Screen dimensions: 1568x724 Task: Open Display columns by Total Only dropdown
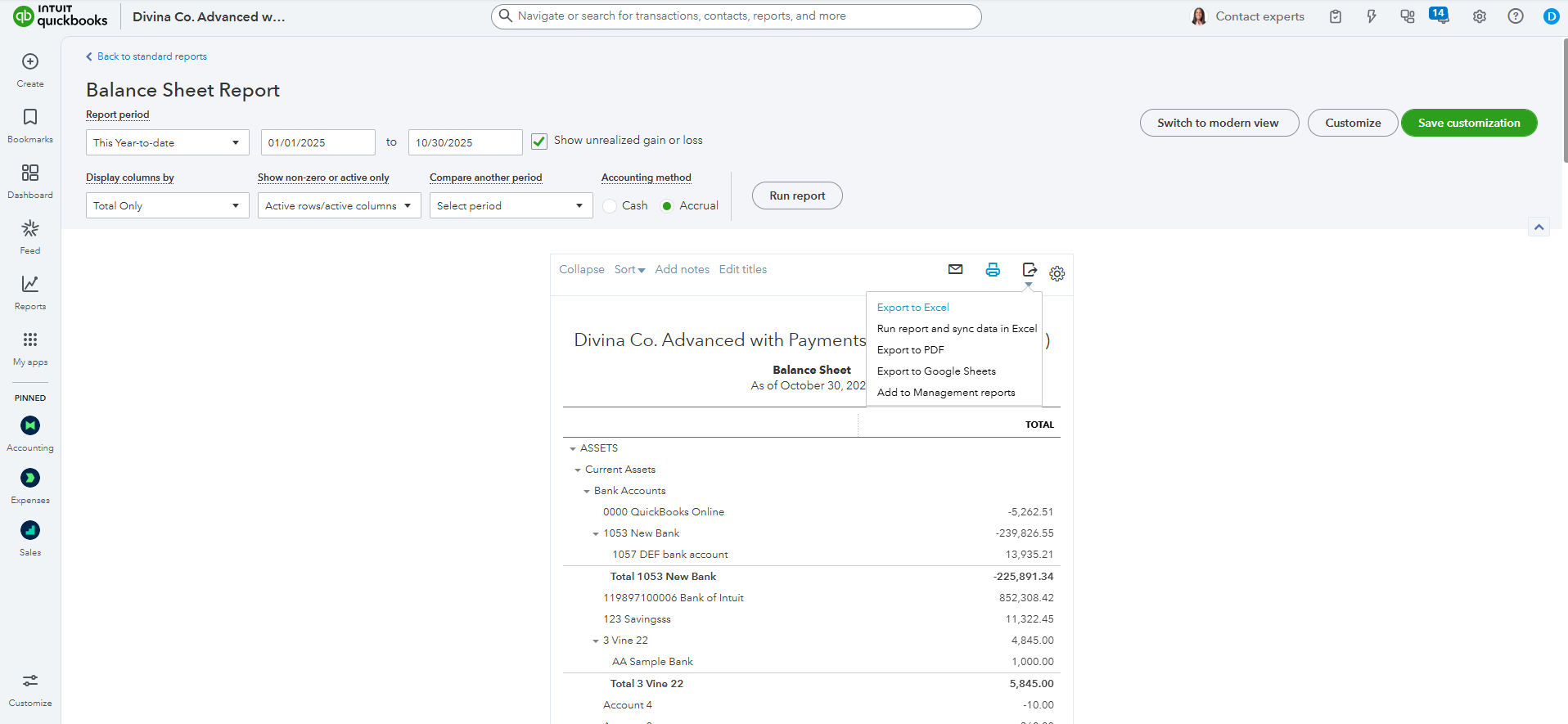(167, 205)
